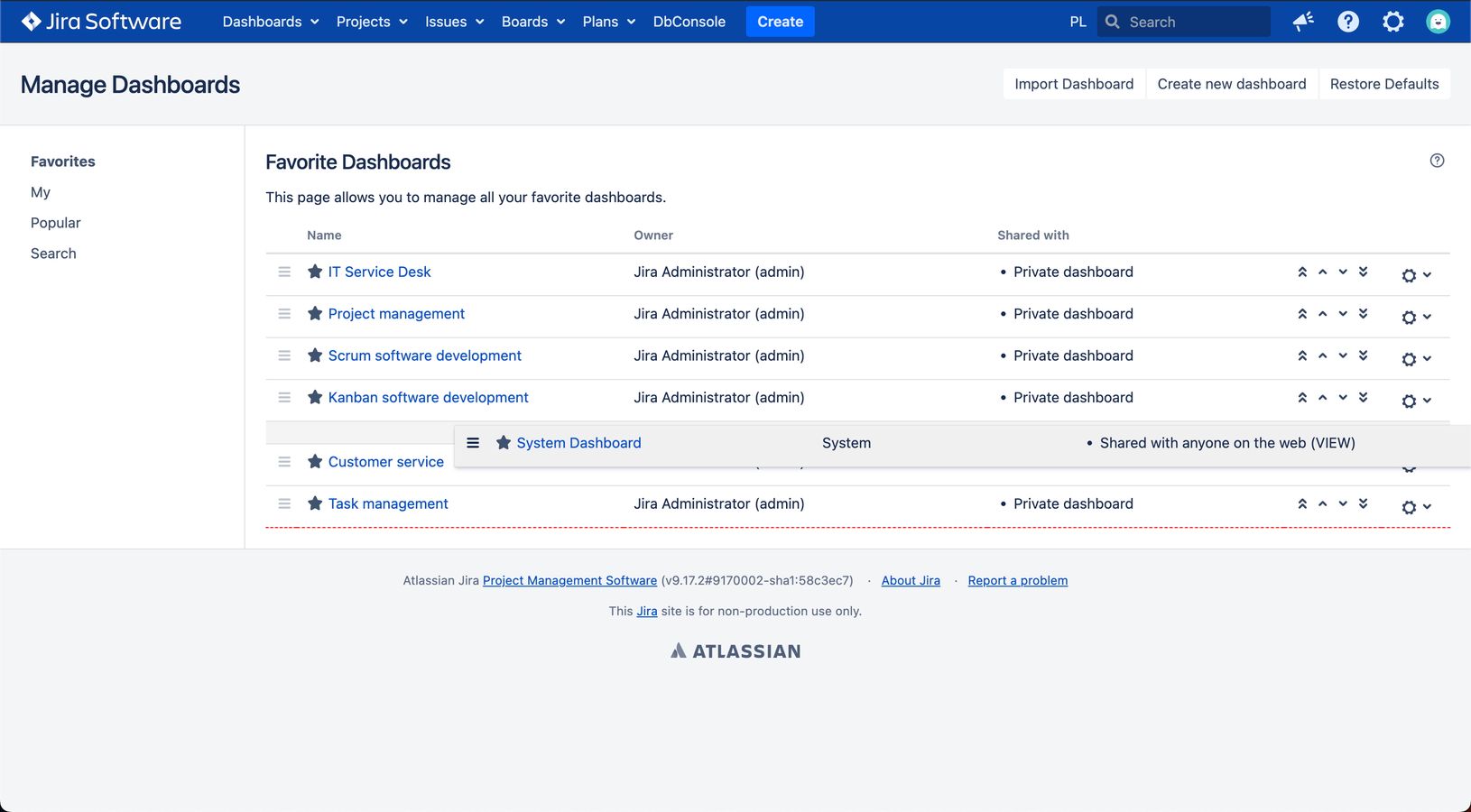Open Project Management Software footer link
The image size is (1471, 812).
click(569, 580)
